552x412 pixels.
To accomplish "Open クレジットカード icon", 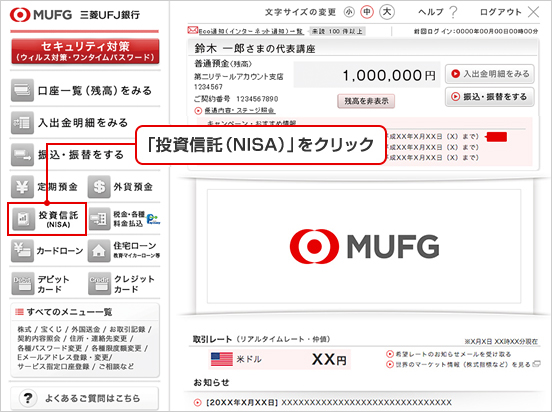I will [99, 283].
